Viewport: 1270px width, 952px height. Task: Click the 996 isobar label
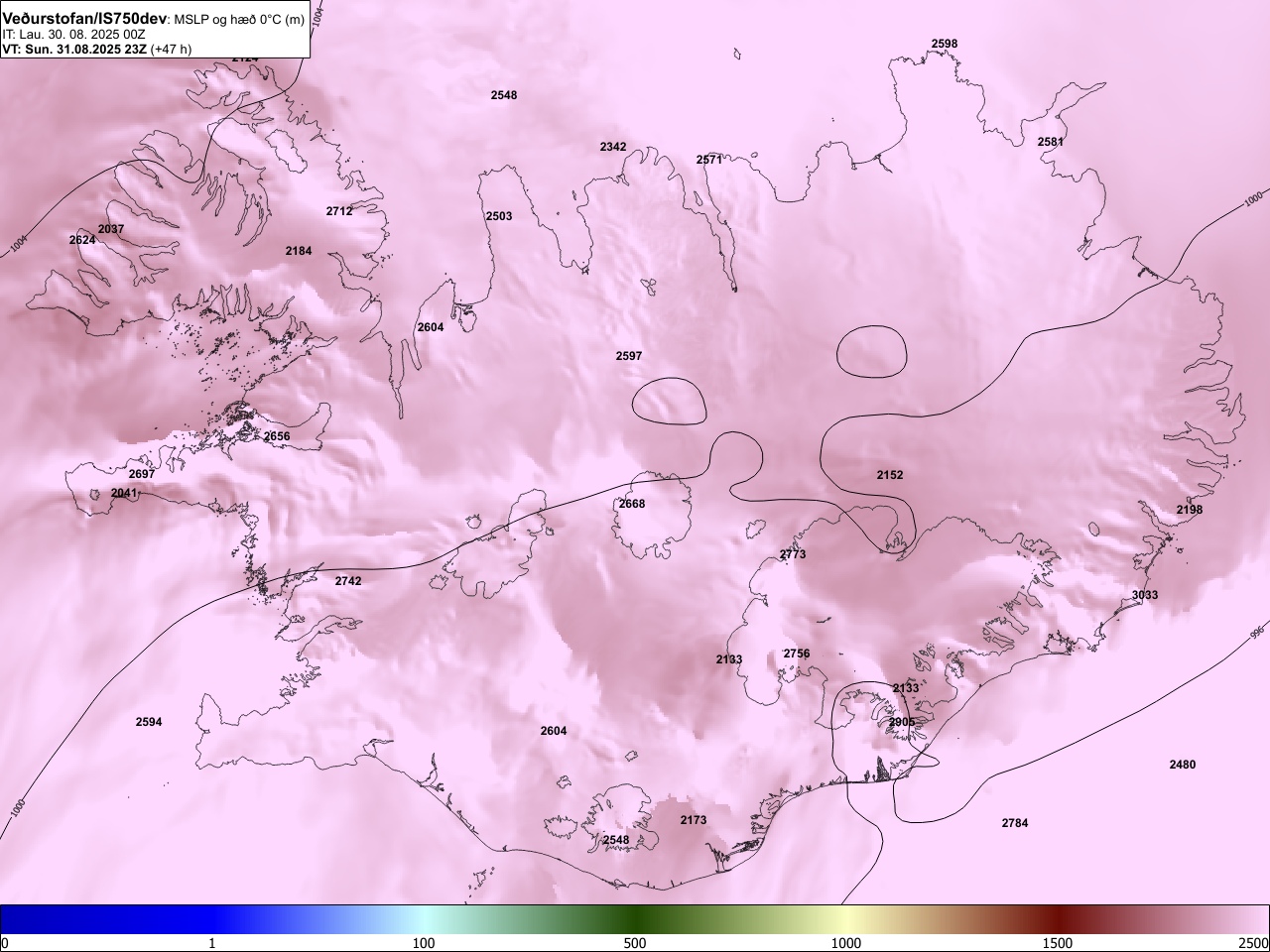click(x=1257, y=632)
